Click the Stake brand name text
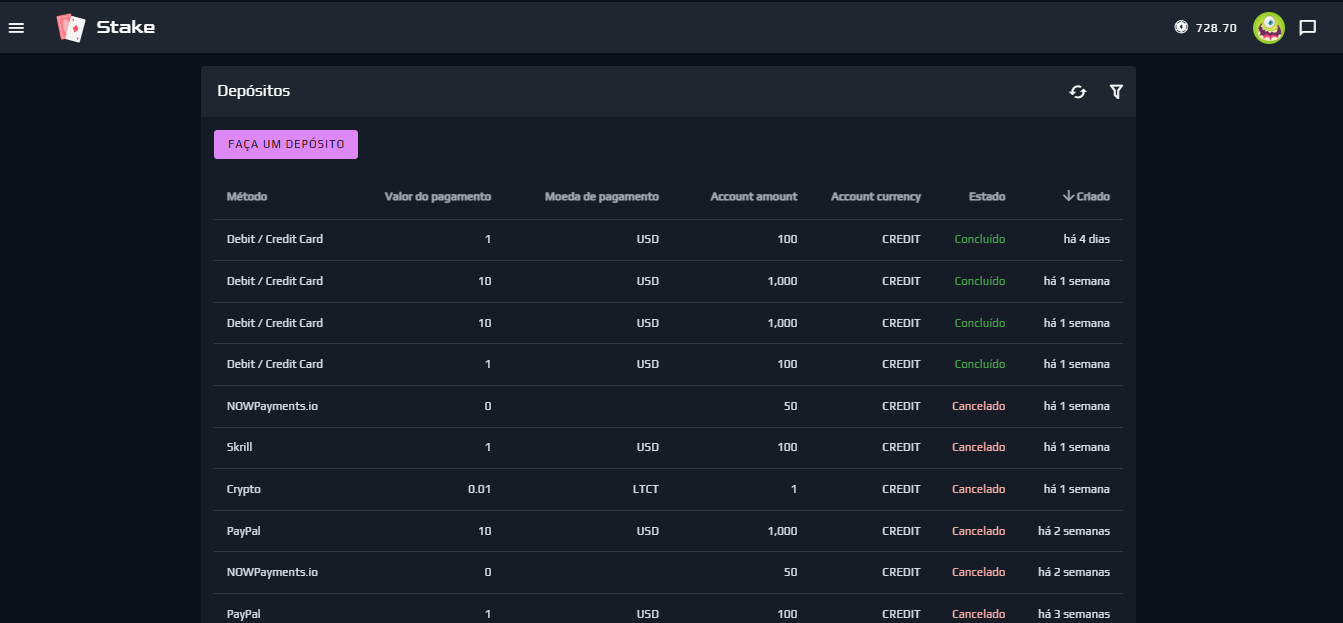The height and width of the screenshot is (623, 1343). [125, 28]
